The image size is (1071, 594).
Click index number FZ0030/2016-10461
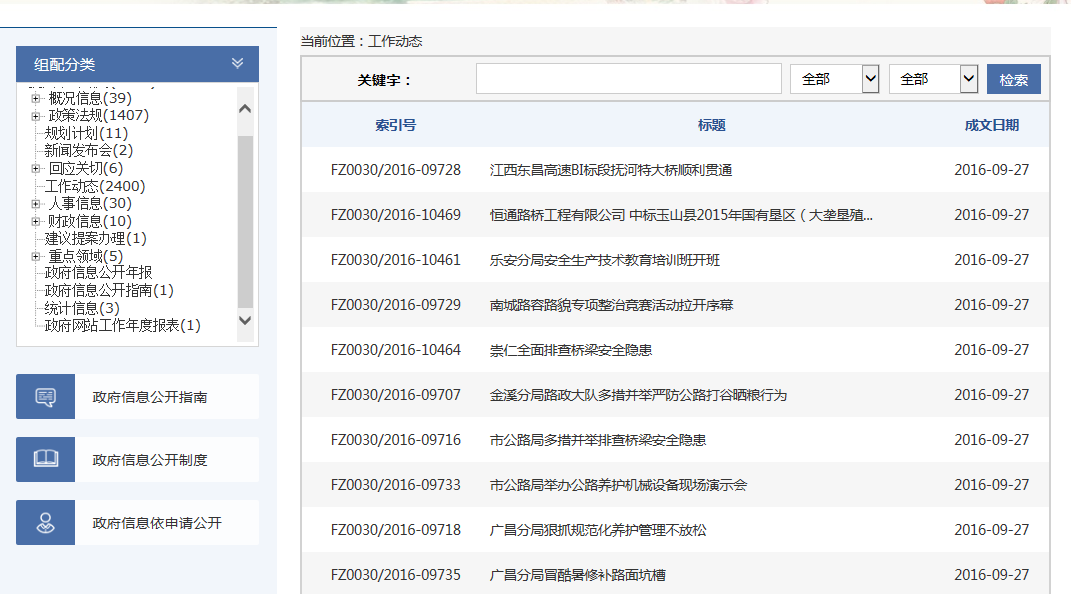(395, 260)
